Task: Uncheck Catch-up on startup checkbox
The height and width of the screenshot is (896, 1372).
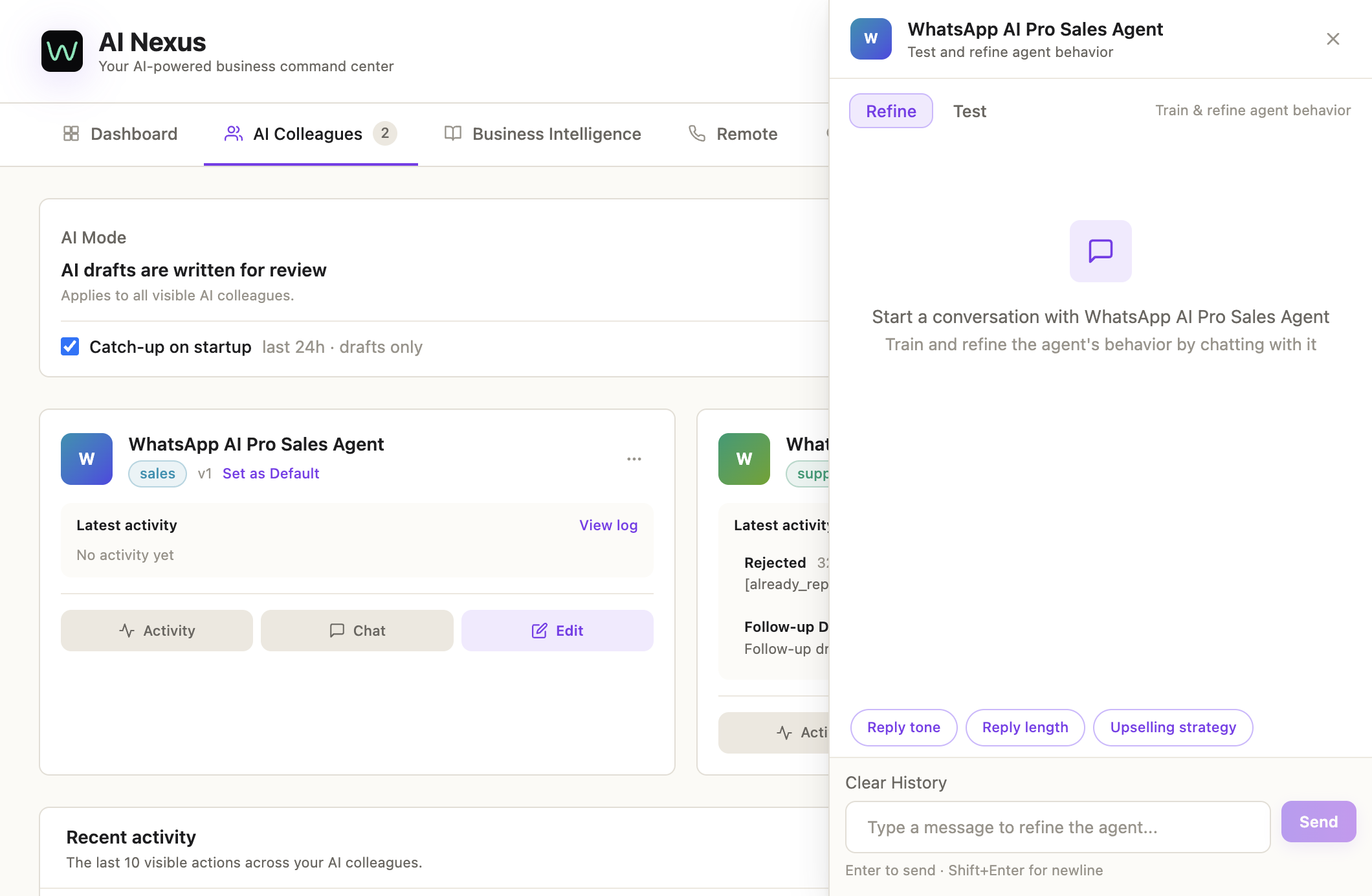Action: point(70,346)
